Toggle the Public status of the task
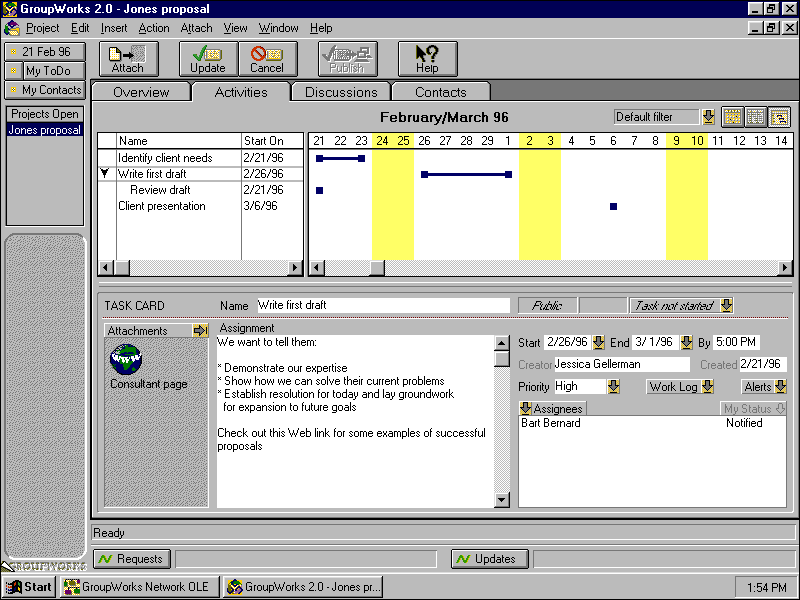 [x=547, y=305]
